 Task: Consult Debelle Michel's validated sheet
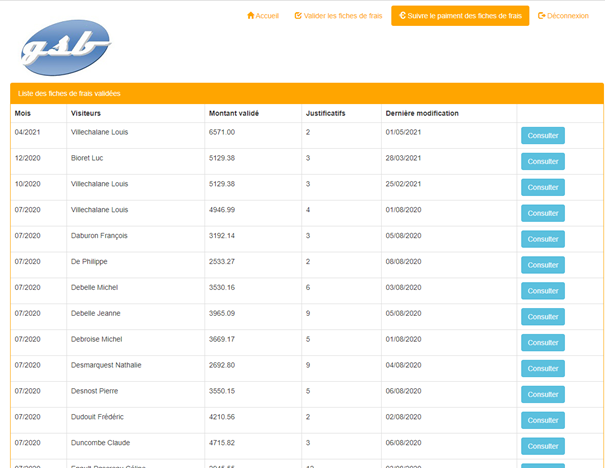(x=542, y=291)
